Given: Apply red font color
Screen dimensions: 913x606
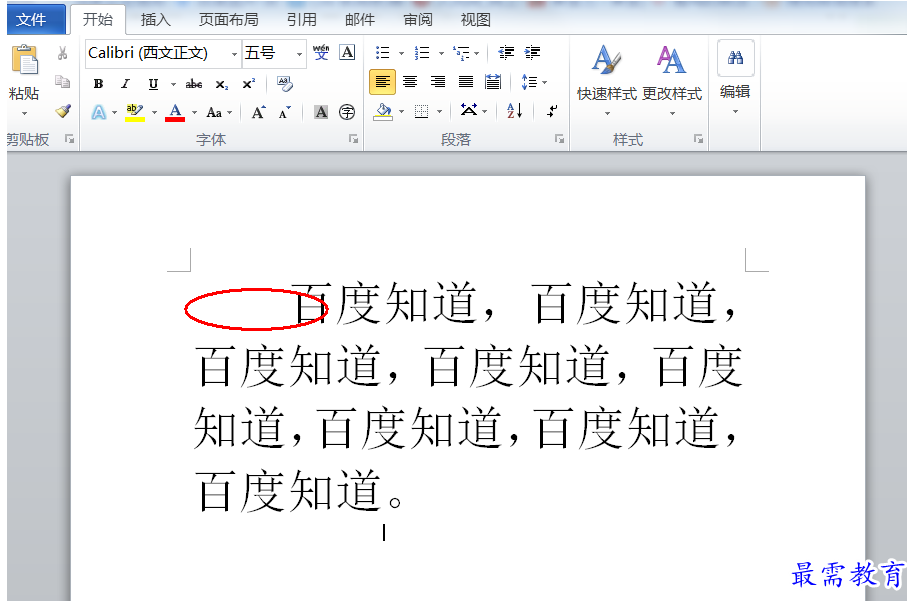Looking at the screenshot, I should (x=175, y=112).
